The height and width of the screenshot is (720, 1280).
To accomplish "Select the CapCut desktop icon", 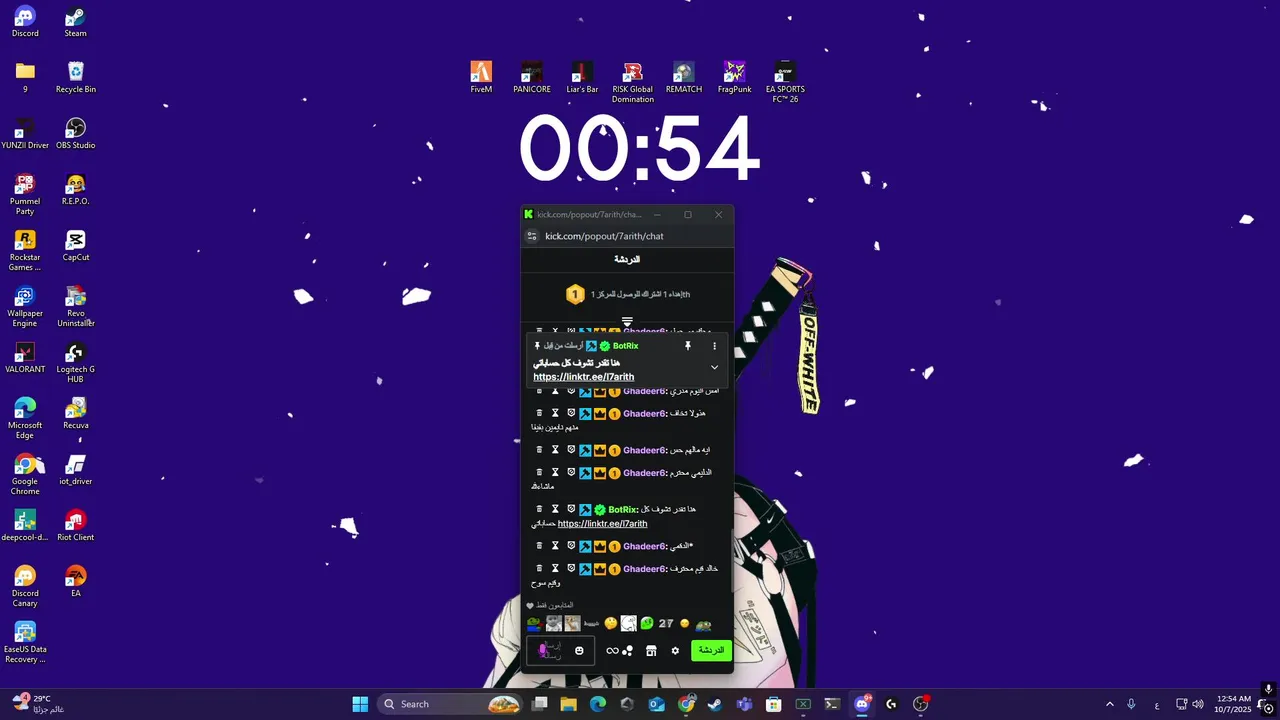I will pyautogui.click(x=75, y=246).
